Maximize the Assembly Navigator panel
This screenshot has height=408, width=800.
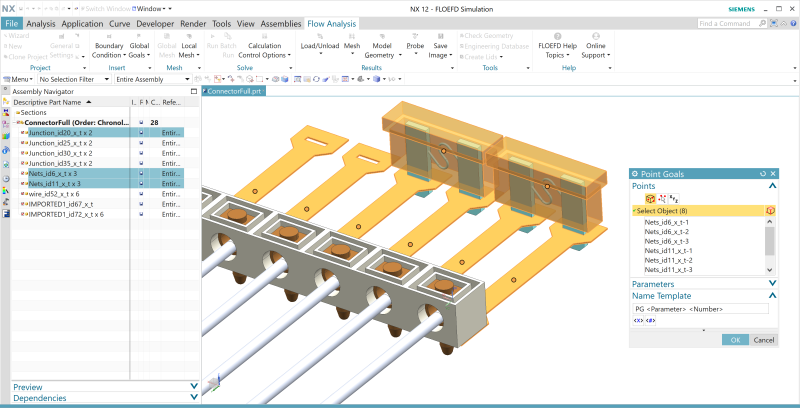(x=194, y=92)
